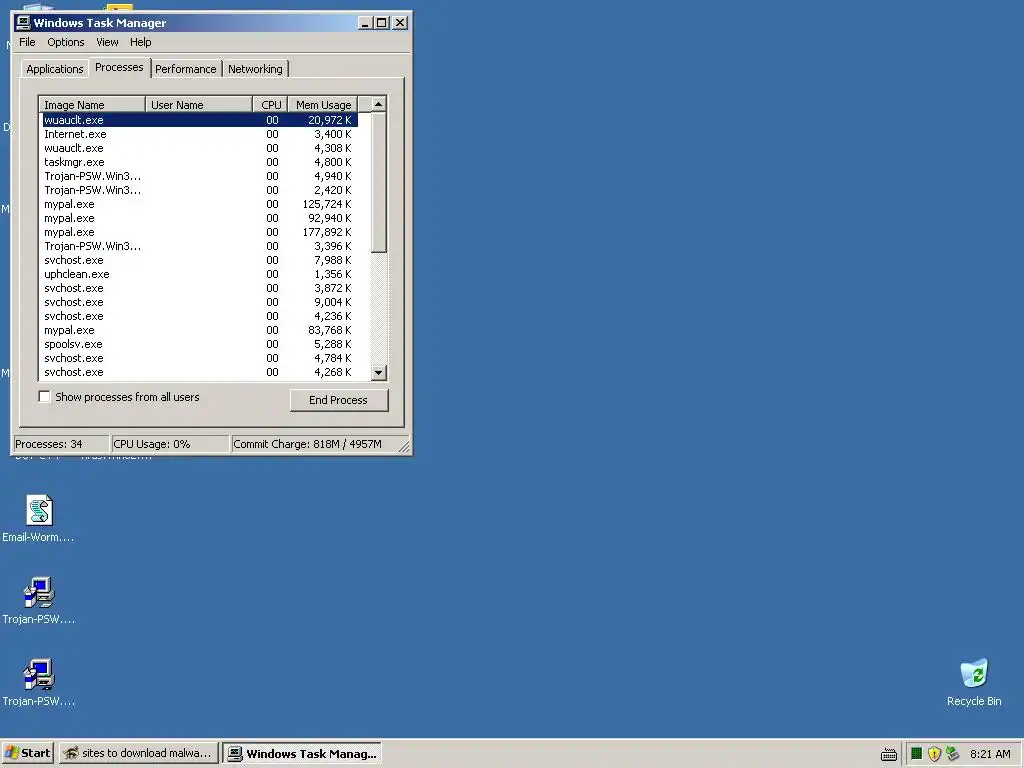The height and width of the screenshot is (768, 1024).
Task: Select mypal.exe process using 83,768 K
Action: (x=199, y=330)
